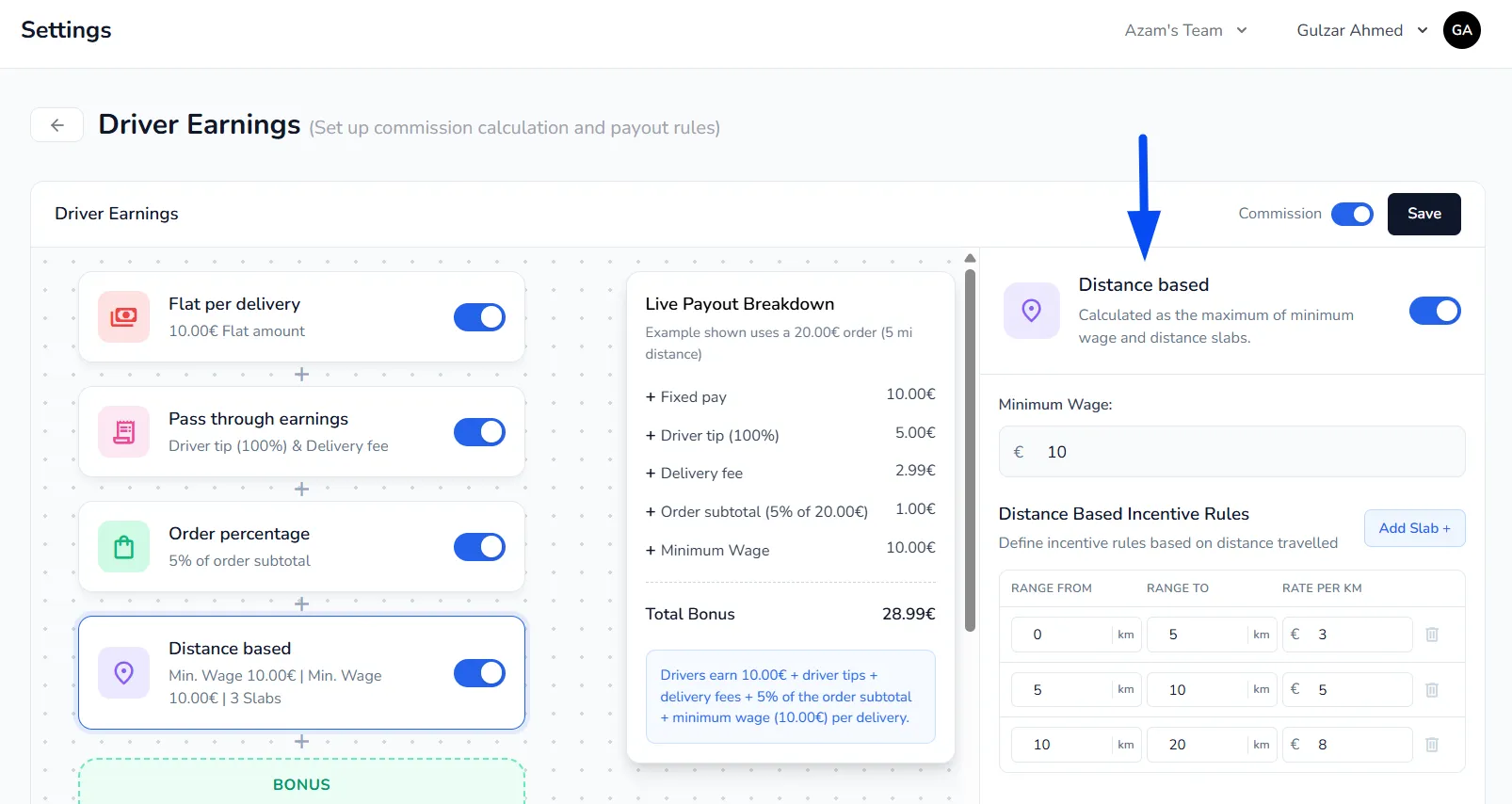Click the Save button
Image resolution: width=1512 pixels, height=804 pixels.
pyautogui.click(x=1424, y=214)
